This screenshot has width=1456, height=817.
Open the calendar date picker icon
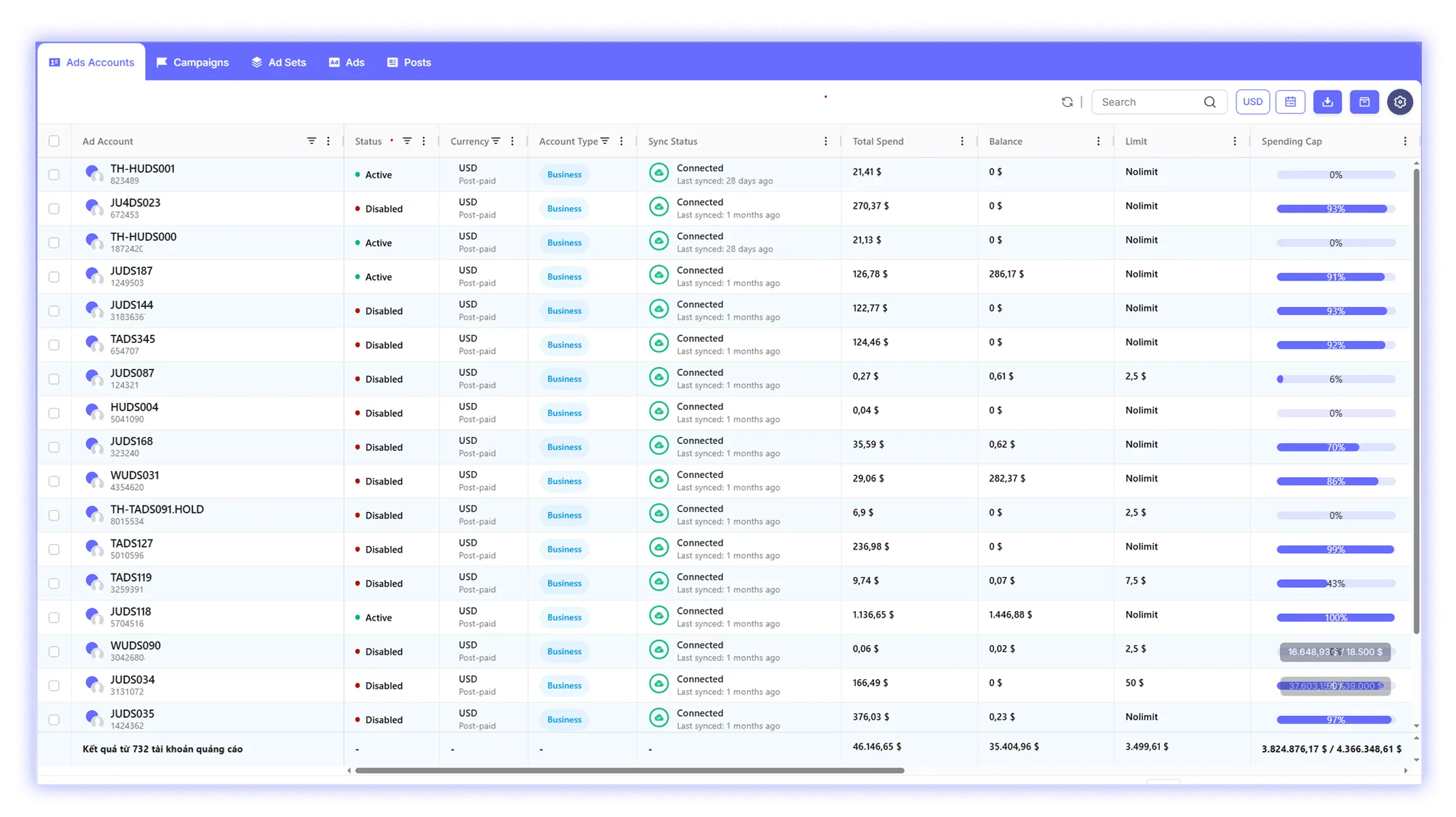pyautogui.click(x=1290, y=102)
